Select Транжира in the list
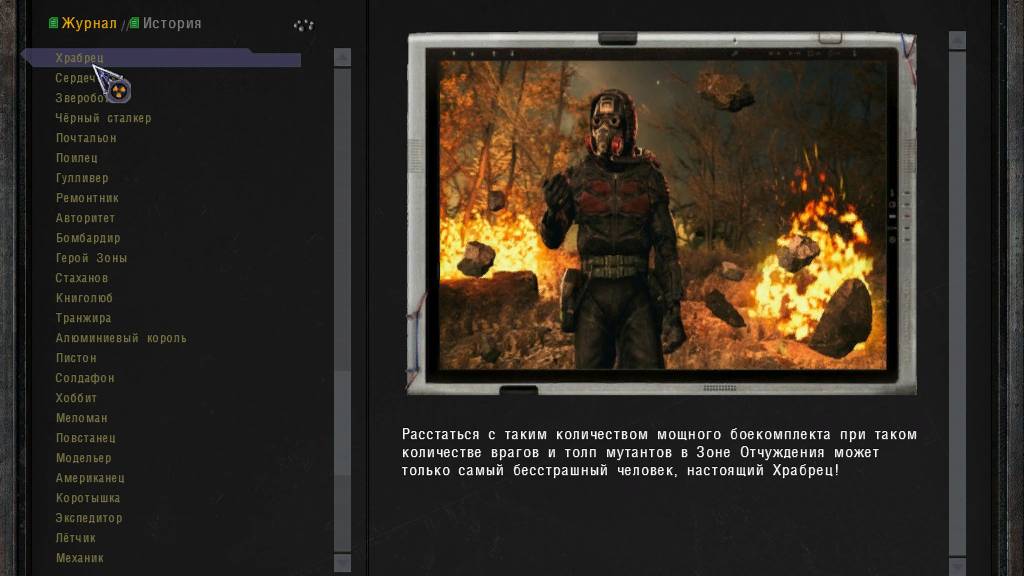The width and height of the screenshot is (1024, 576). point(83,318)
